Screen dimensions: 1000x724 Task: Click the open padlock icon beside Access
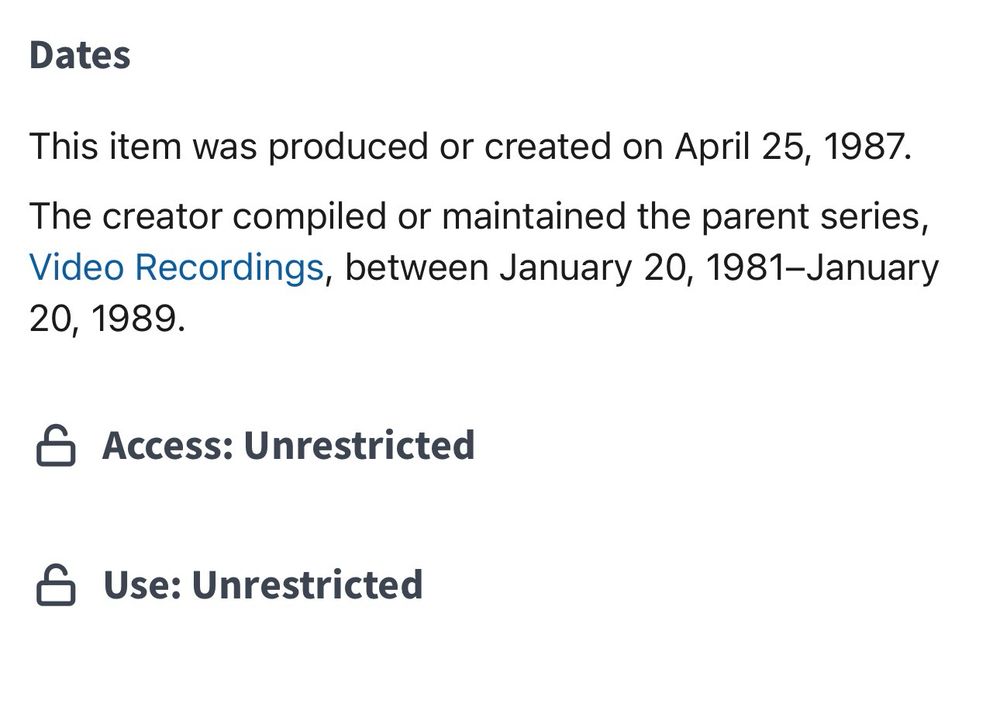coord(56,445)
